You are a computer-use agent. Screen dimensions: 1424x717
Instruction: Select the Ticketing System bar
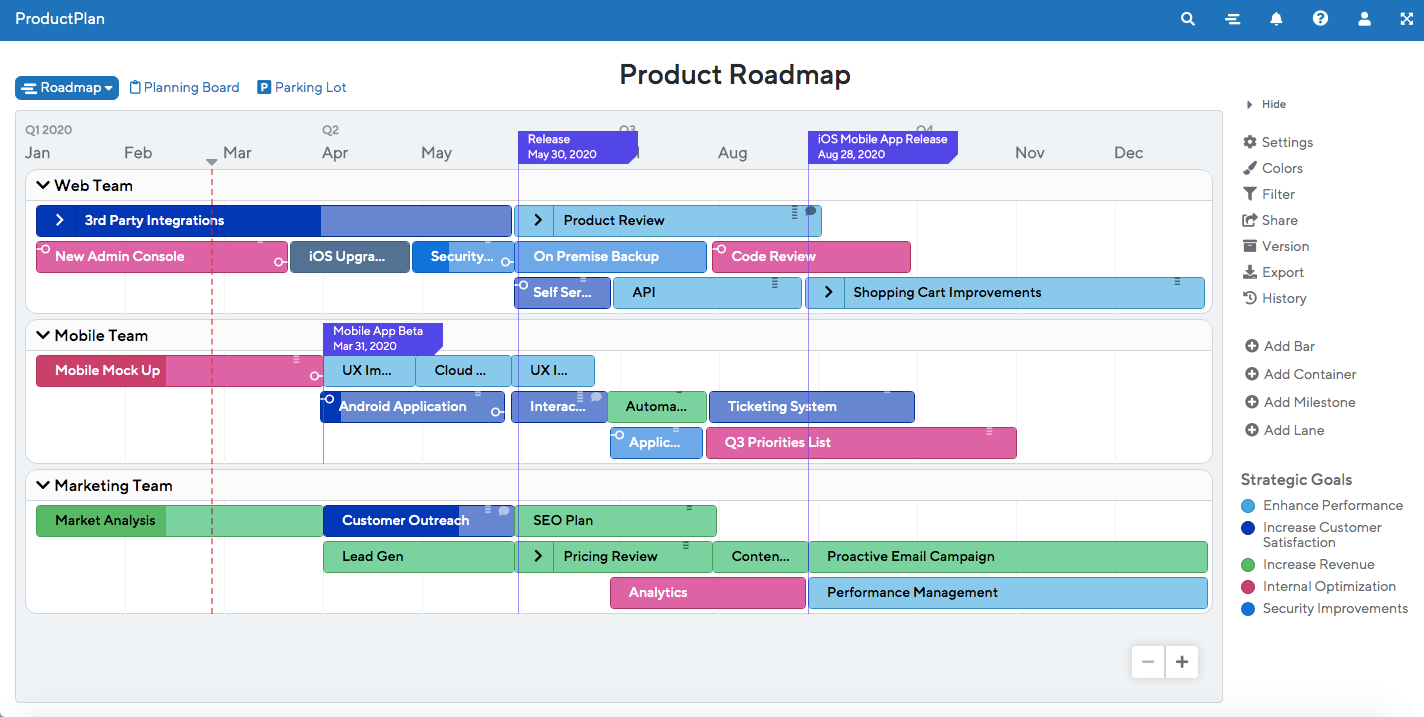pos(812,407)
